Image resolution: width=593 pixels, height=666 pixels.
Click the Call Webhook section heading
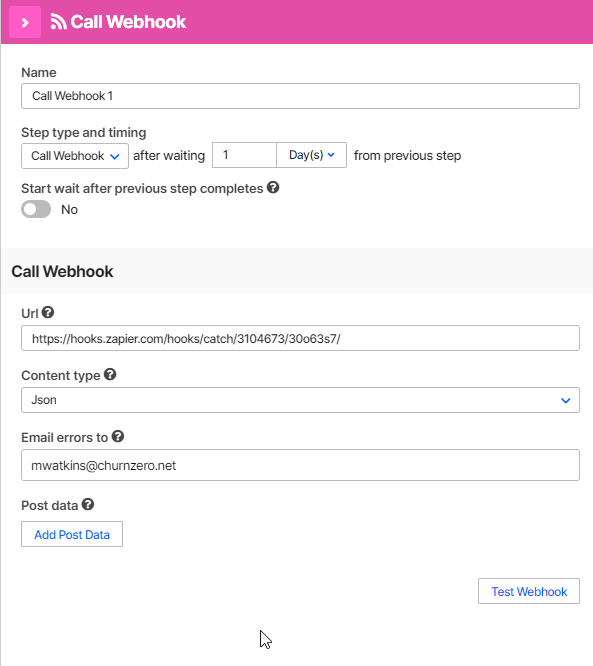pos(62,271)
